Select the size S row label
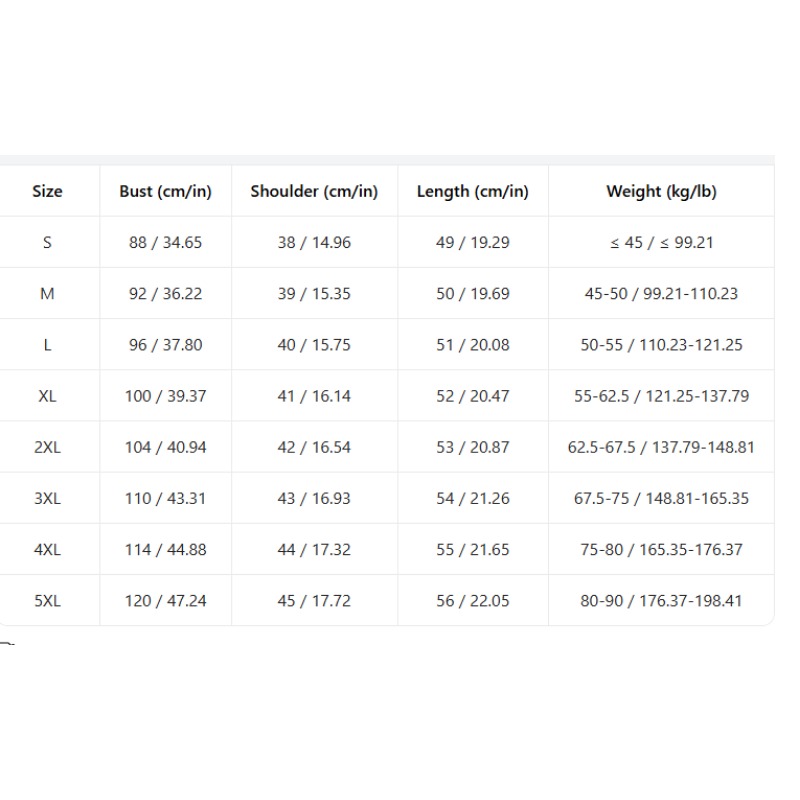This screenshot has width=800, height=800. coord(47,242)
